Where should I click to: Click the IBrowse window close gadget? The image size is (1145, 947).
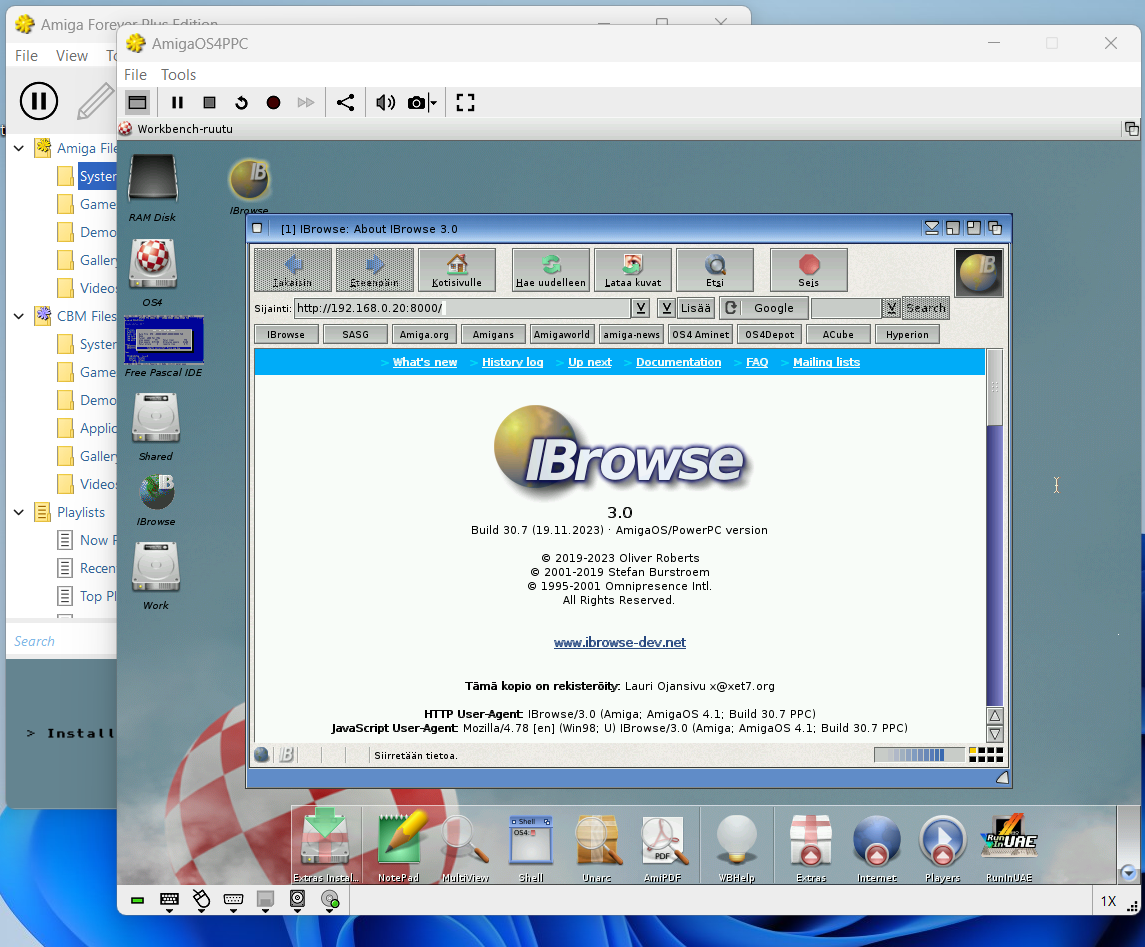(x=257, y=229)
